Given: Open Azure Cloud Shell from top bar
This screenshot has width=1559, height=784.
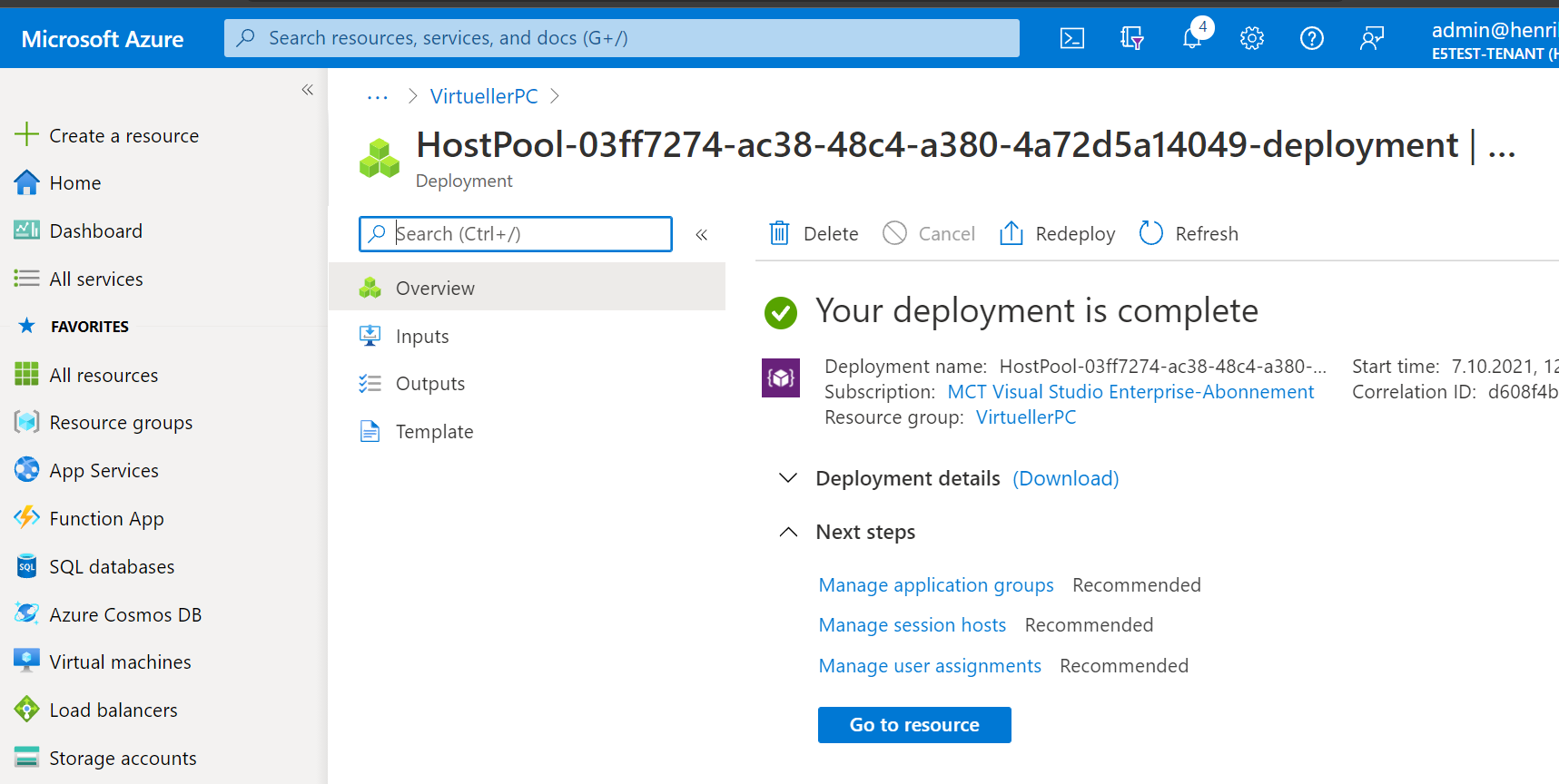Looking at the screenshot, I should (1071, 38).
